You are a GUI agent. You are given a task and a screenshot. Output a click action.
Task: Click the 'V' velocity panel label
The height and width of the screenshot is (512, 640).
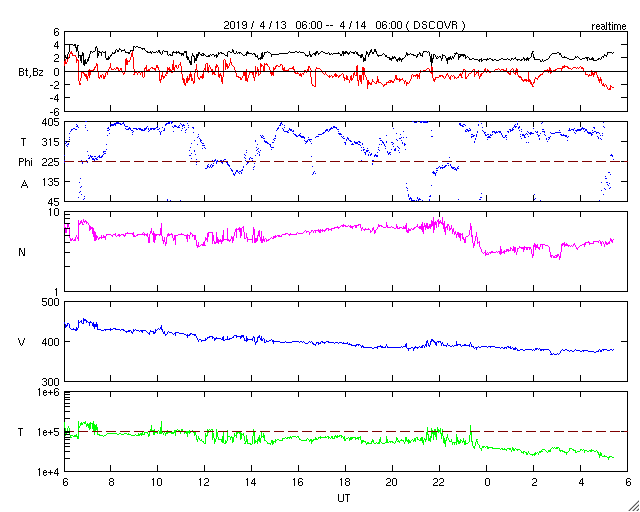22,342
